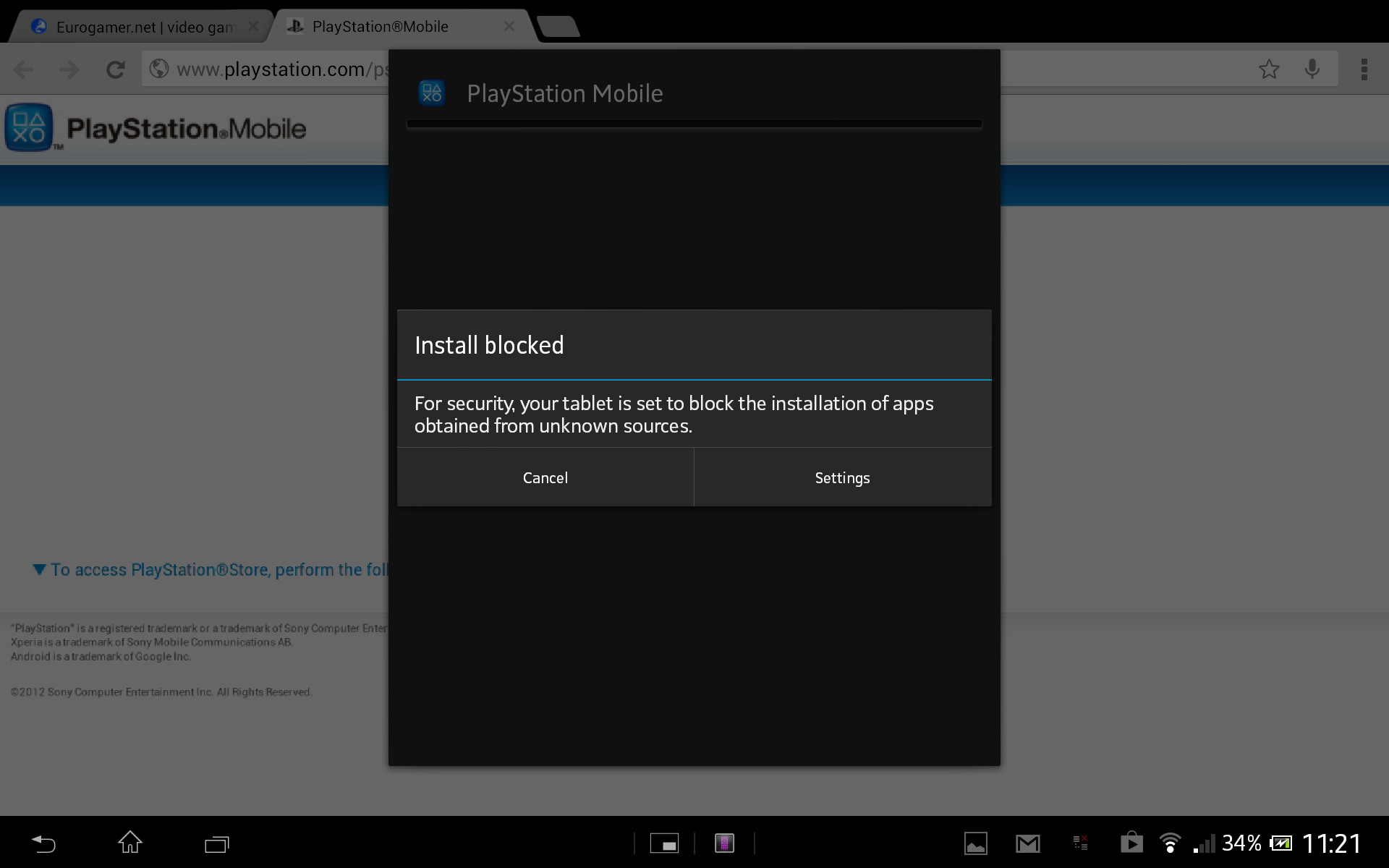The width and height of the screenshot is (1389, 868).
Task: Bookmark this page with the star icon
Action: [x=1269, y=69]
